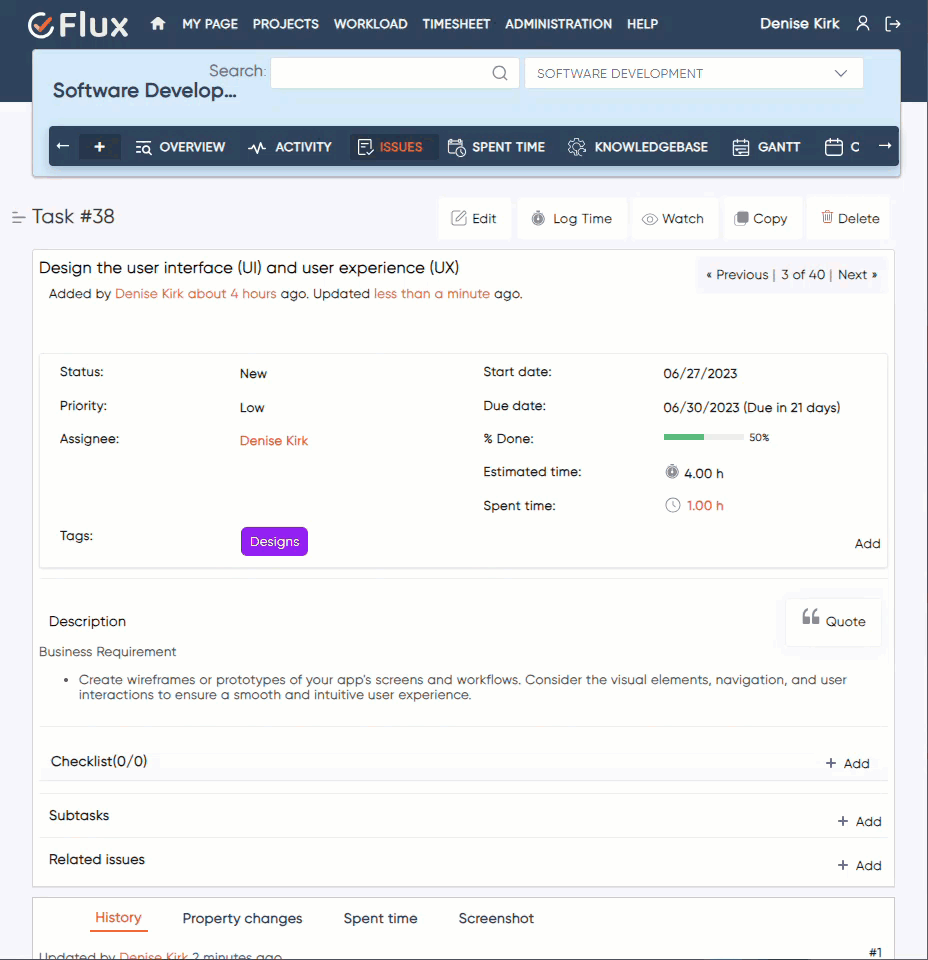
Task: Click the % Done progress bar
Action: 703,437
